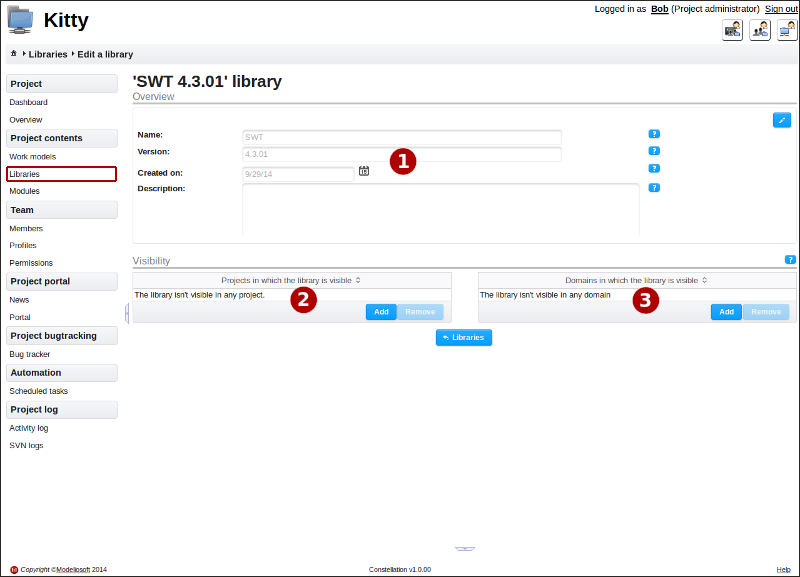The image size is (800, 577).
Task: Click the Project bugtracking section header
Action: [x=62, y=336]
